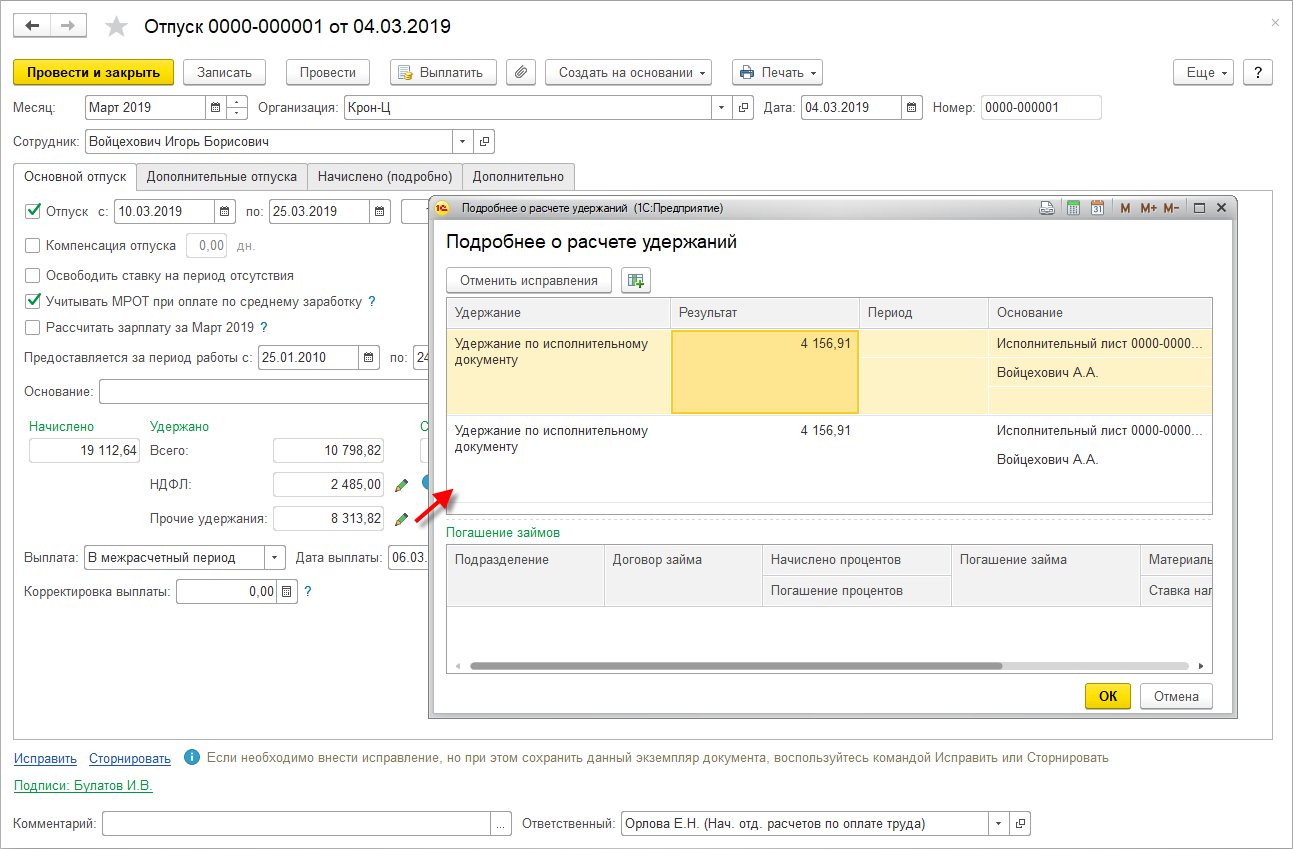This screenshot has height=849, width=1293.
Task: Open calculator icon in dialog title bar
Action: point(1073,208)
